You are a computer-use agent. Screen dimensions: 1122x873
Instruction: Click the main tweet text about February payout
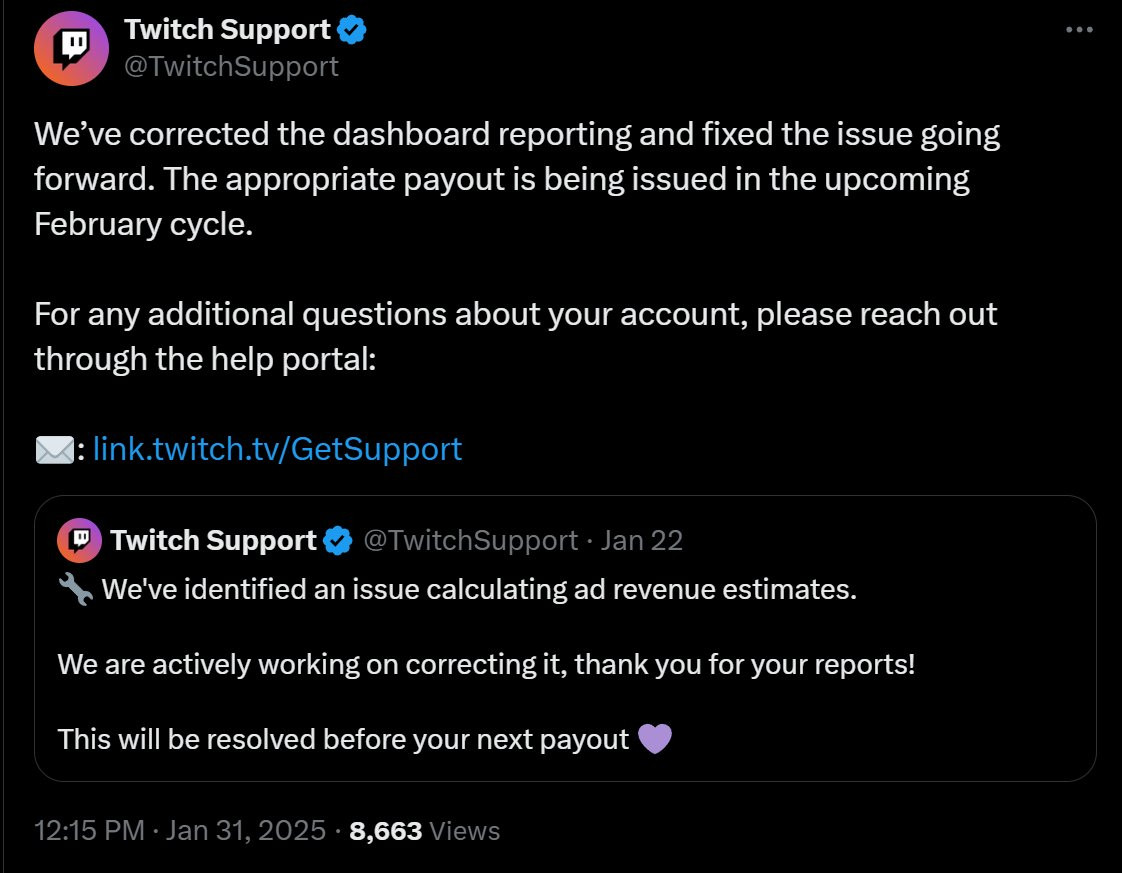coord(517,179)
